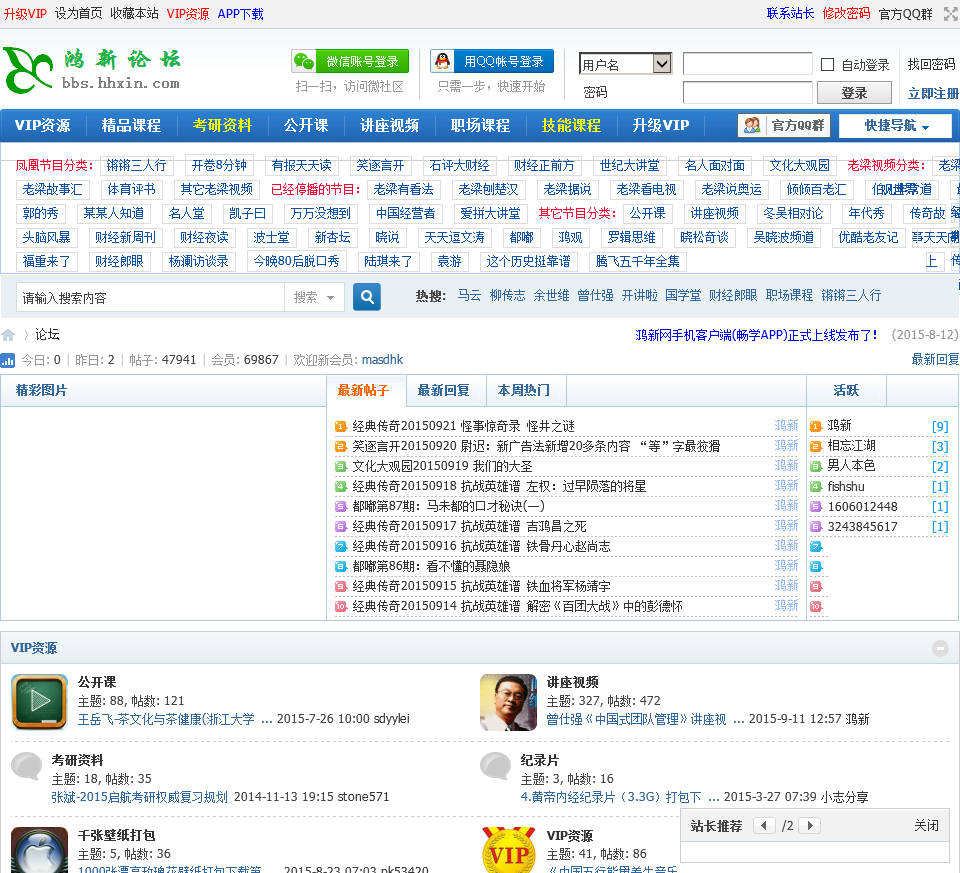
Task: Collapse the VIP资源 section
Action: point(940,648)
